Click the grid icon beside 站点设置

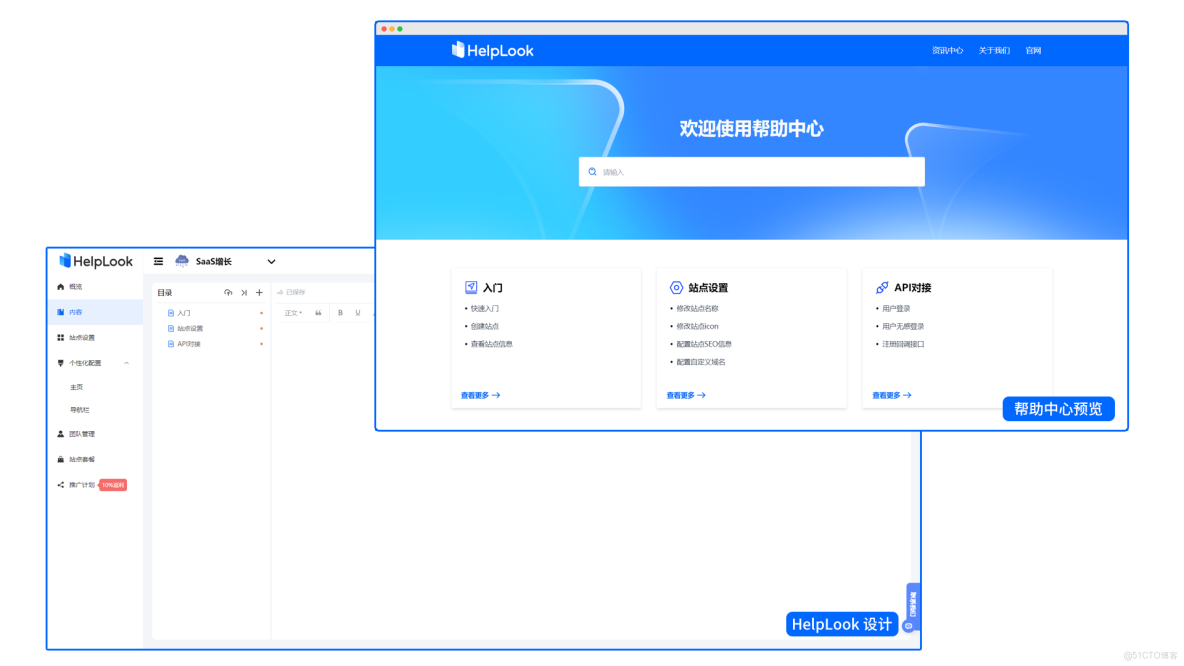coord(60,338)
